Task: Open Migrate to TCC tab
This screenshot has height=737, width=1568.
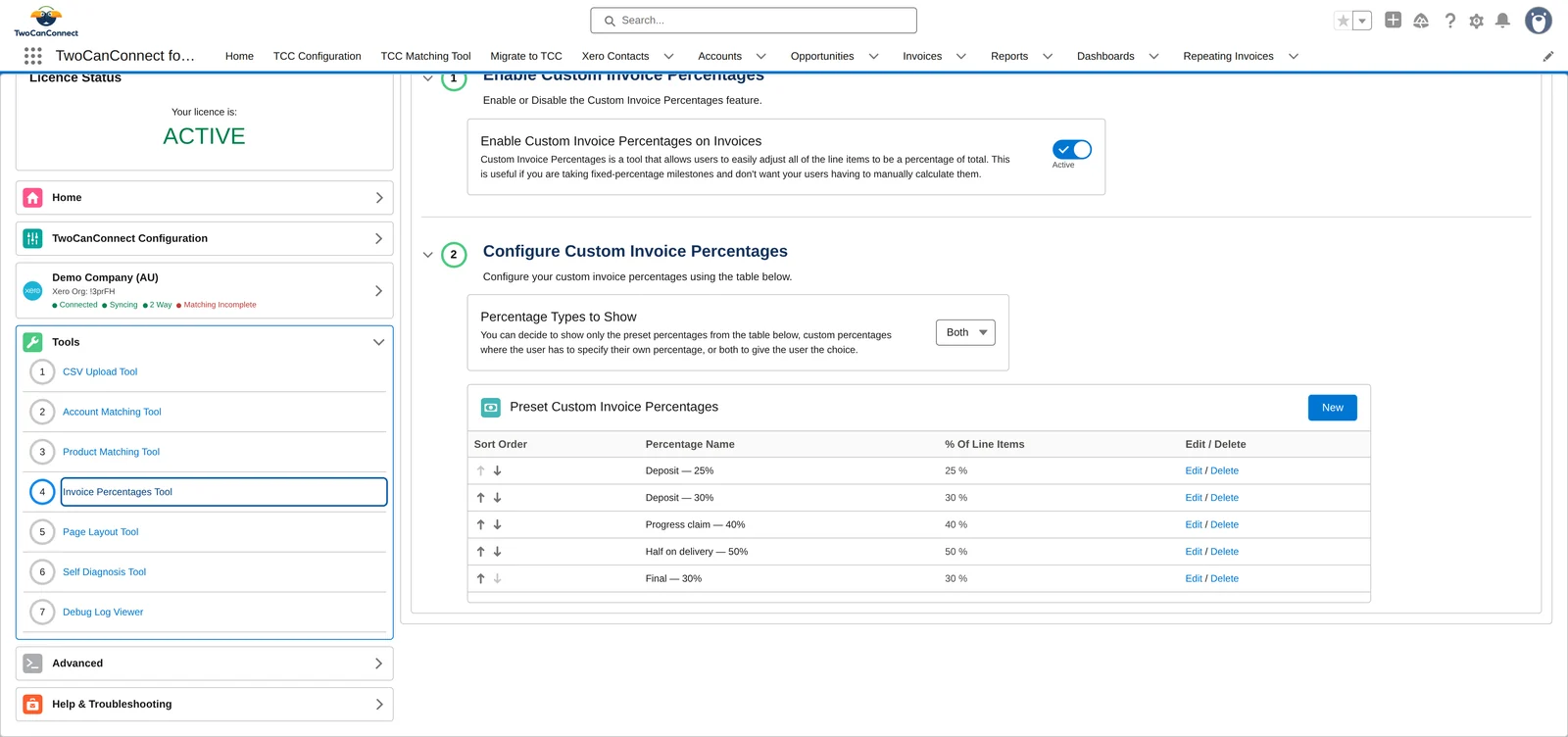Action: pos(526,57)
